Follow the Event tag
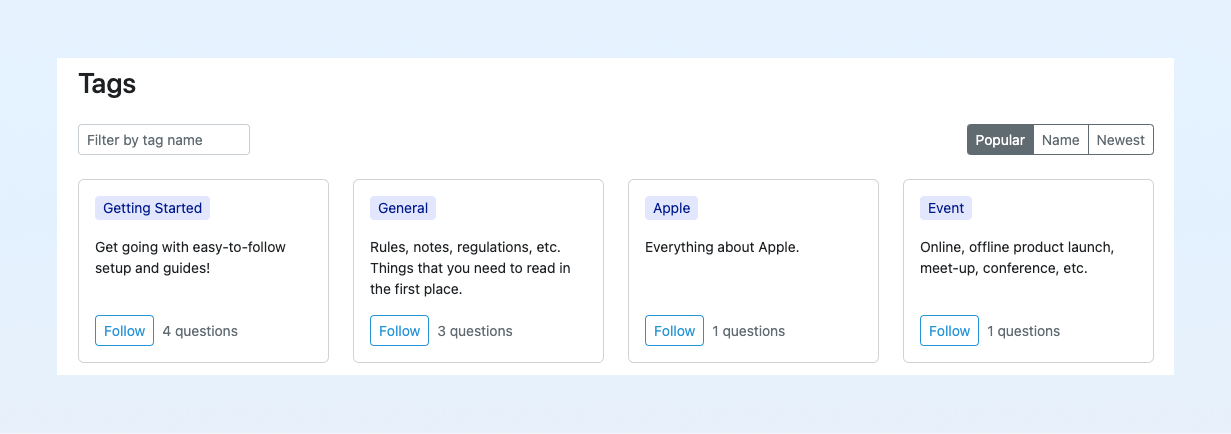1231x434 pixels. pyautogui.click(x=949, y=331)
